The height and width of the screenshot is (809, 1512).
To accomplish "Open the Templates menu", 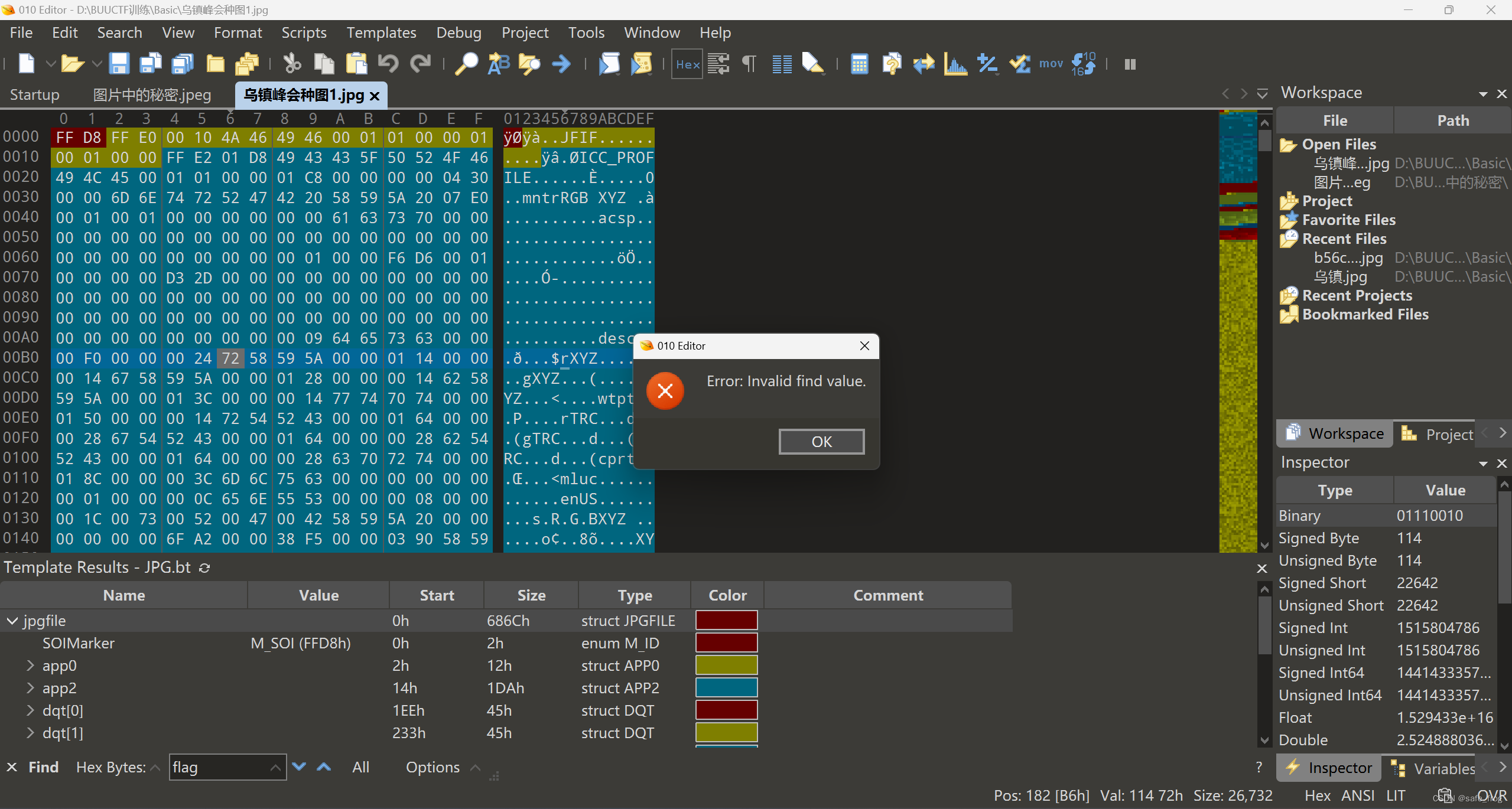I will 381,32.
